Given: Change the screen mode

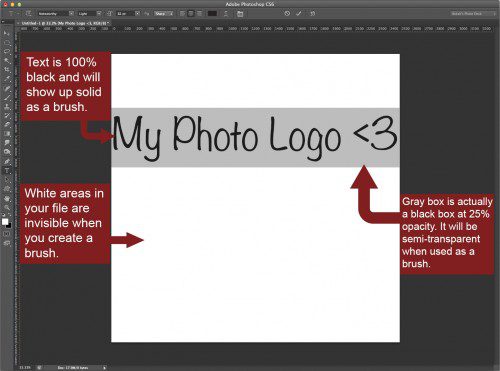Looking at the screenshot, I should pyautogui.click(x=6, y=243).
